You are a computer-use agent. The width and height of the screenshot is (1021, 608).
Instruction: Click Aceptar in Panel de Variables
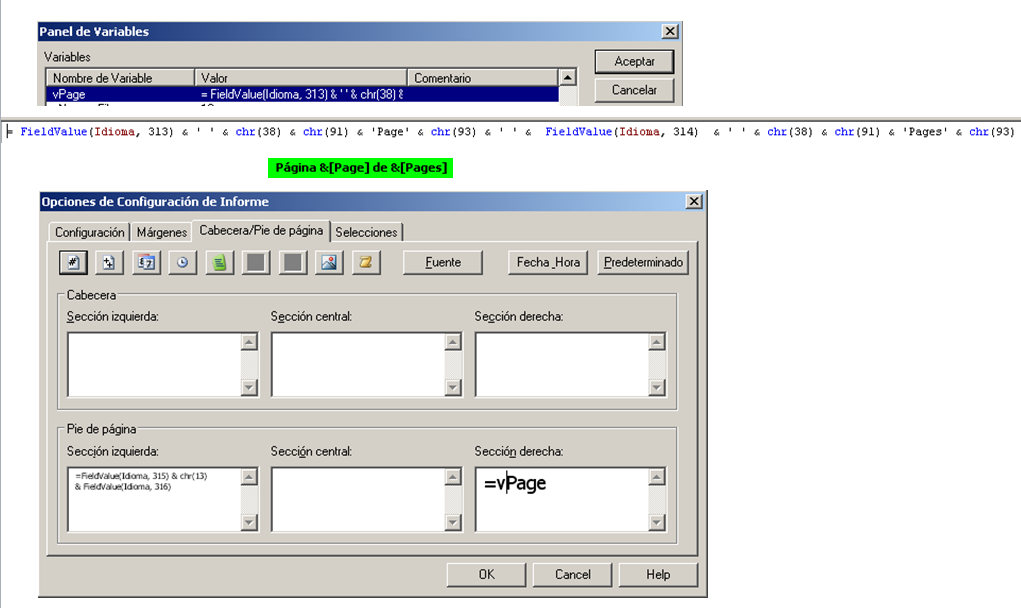(634, 61)
